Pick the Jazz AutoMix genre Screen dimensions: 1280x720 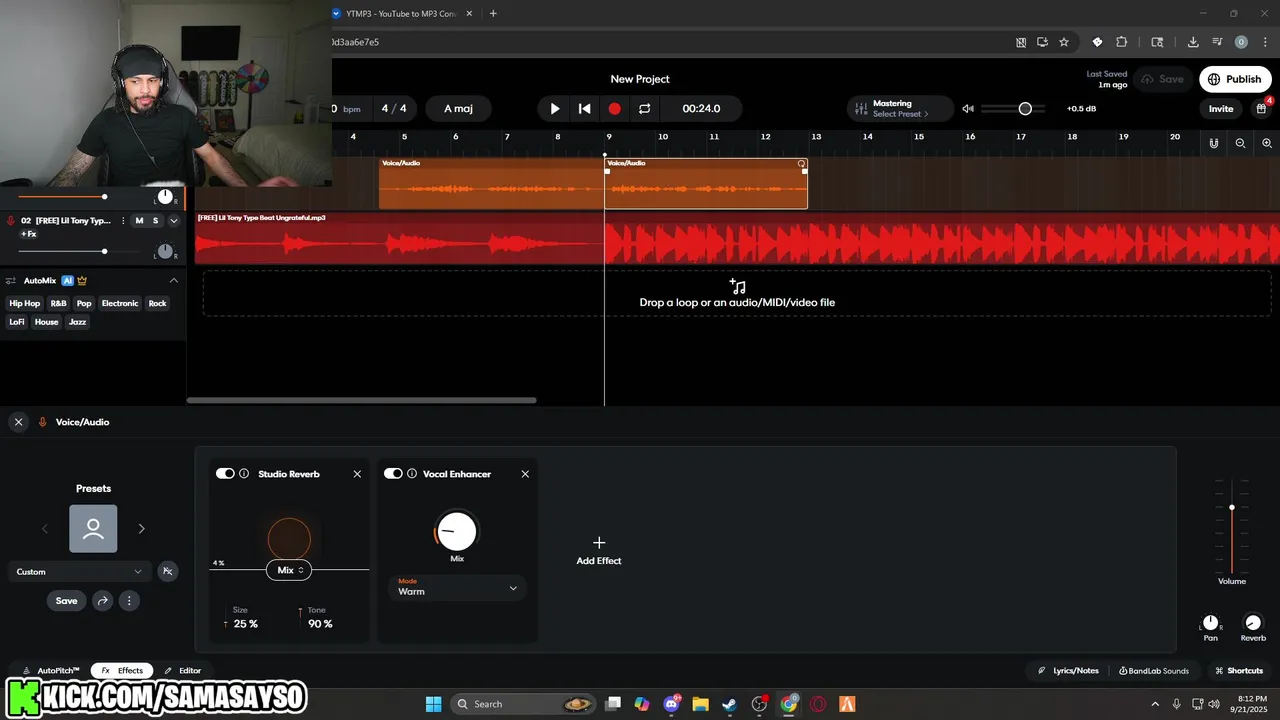77,322
